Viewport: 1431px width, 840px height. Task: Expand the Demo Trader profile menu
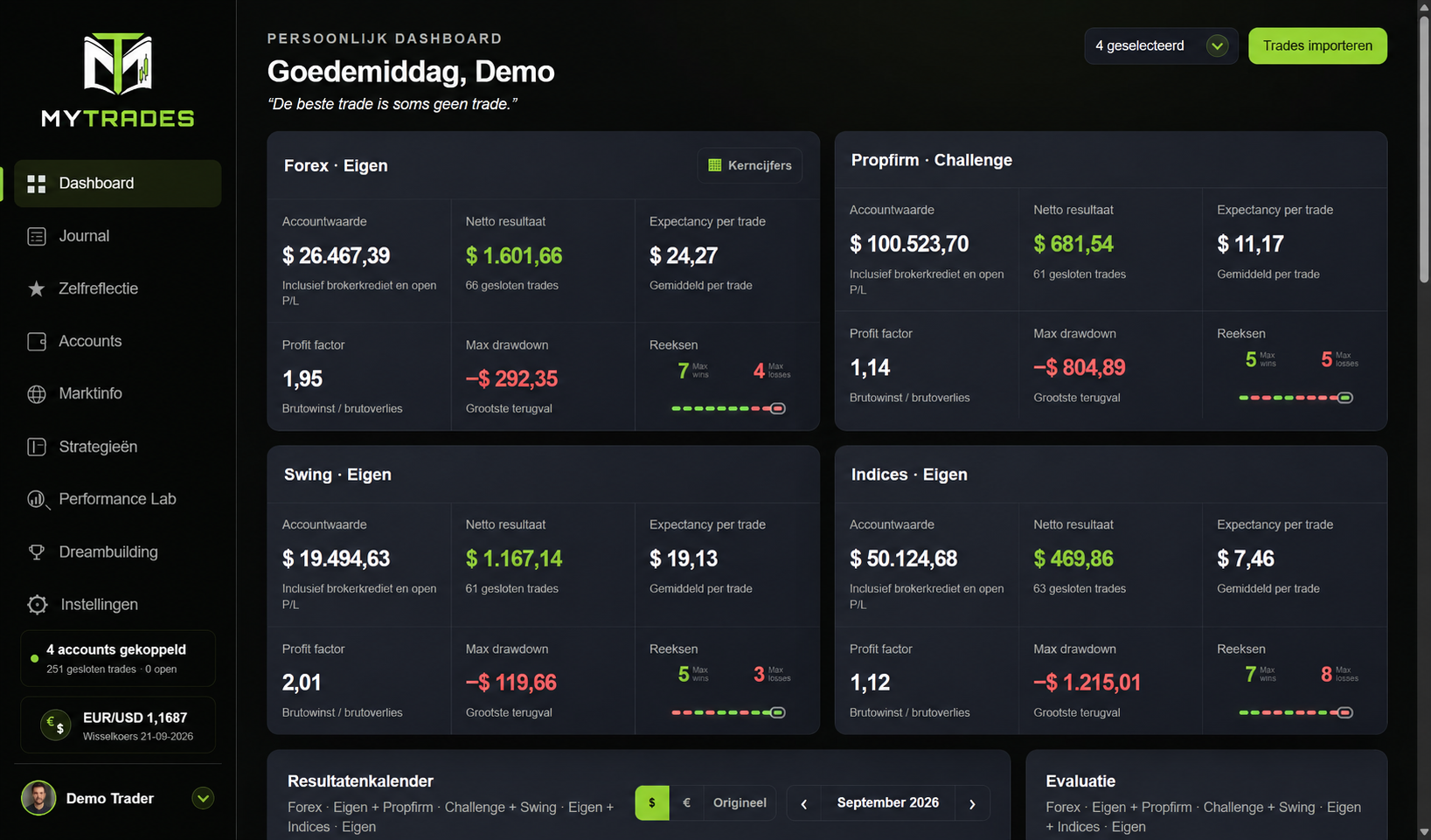tap(203, 798)
